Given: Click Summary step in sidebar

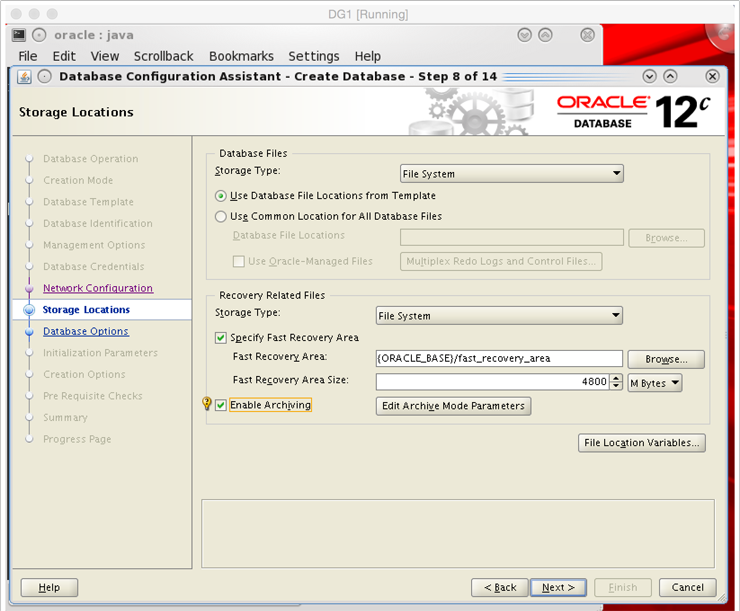Looking at the screenshot, I should click(65, 418).
